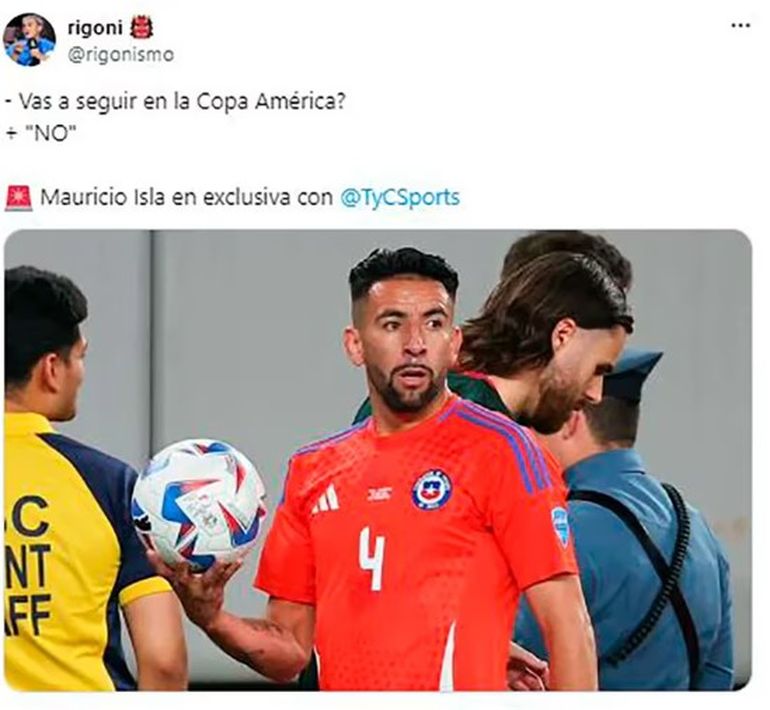This screenshot has width=770, height=710.
Task: Select the "NO" answer line
Action: [x=37, y=133]
